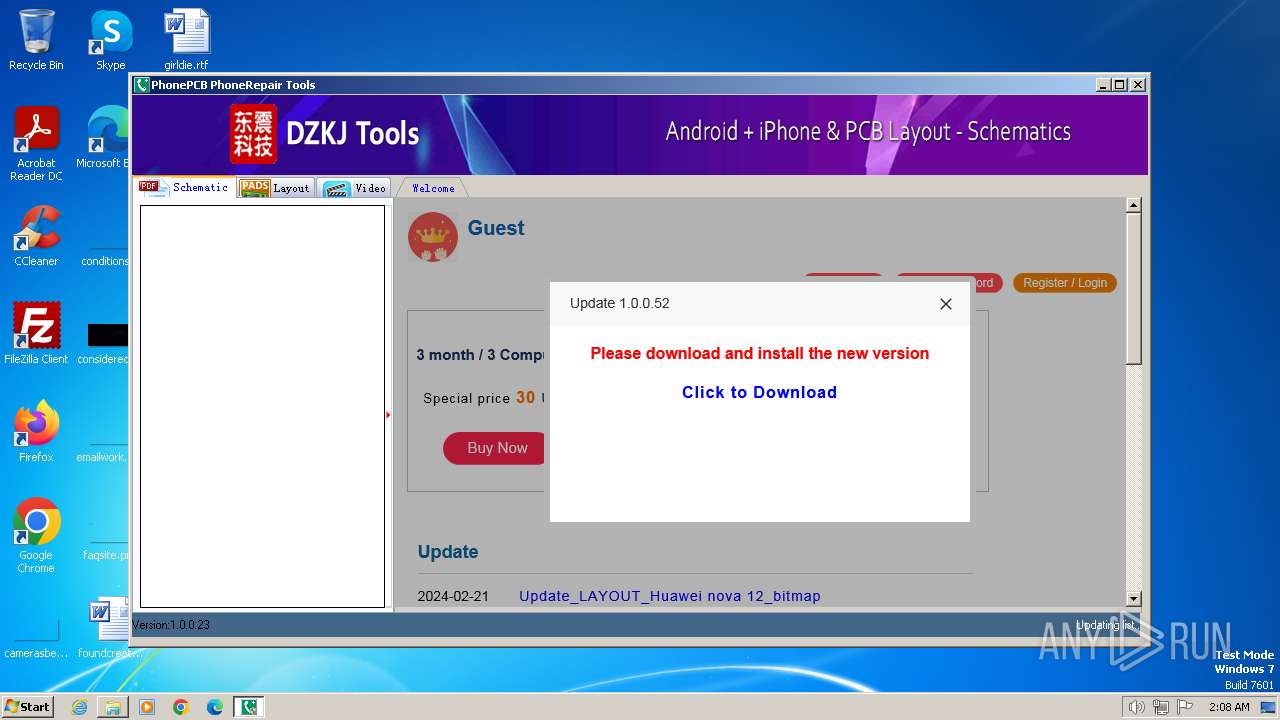Open the Update_LAYOUT_Huawei nova 12_bitmap link
This screenshot has height=720, width=1280.
(x=670, y=596)
